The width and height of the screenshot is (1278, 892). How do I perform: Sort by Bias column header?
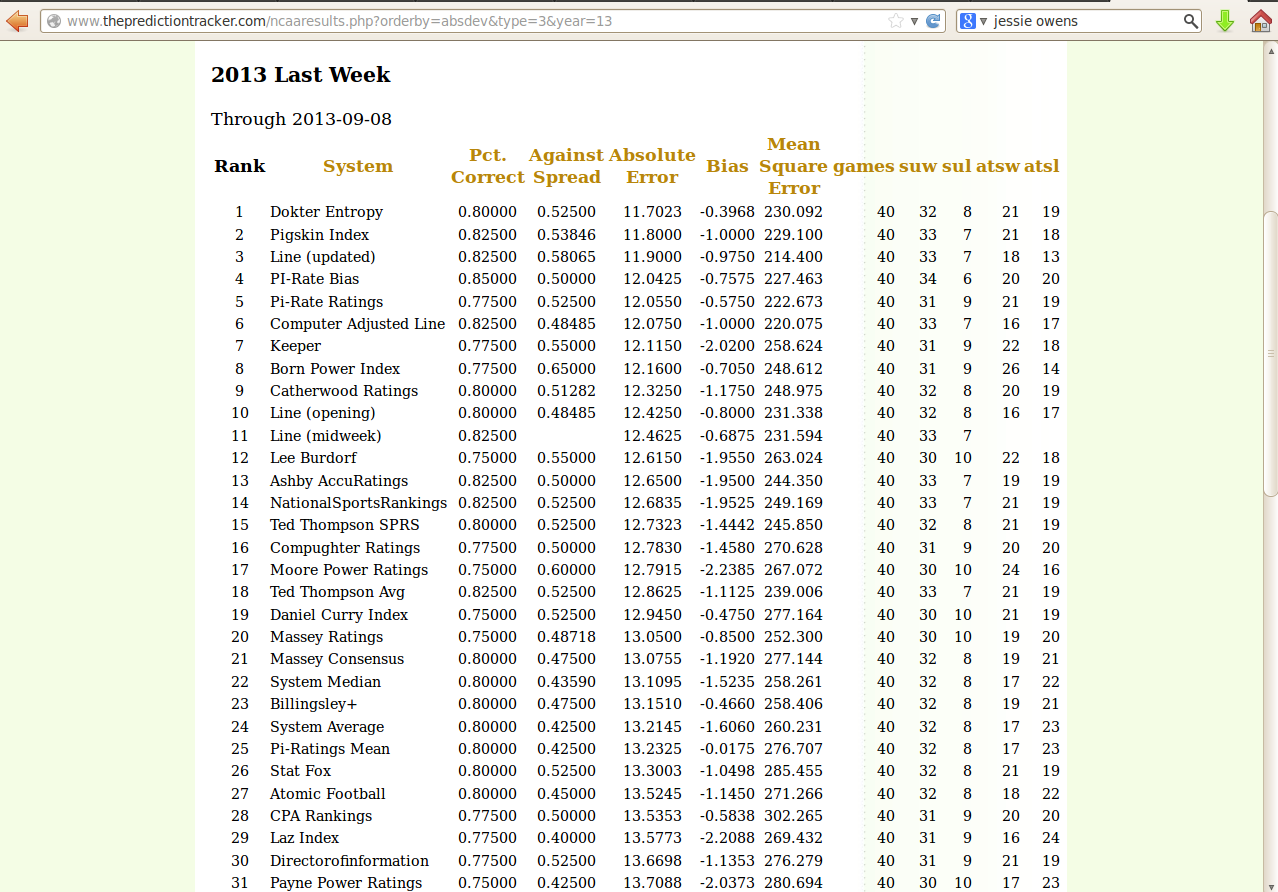pos(727,166)
